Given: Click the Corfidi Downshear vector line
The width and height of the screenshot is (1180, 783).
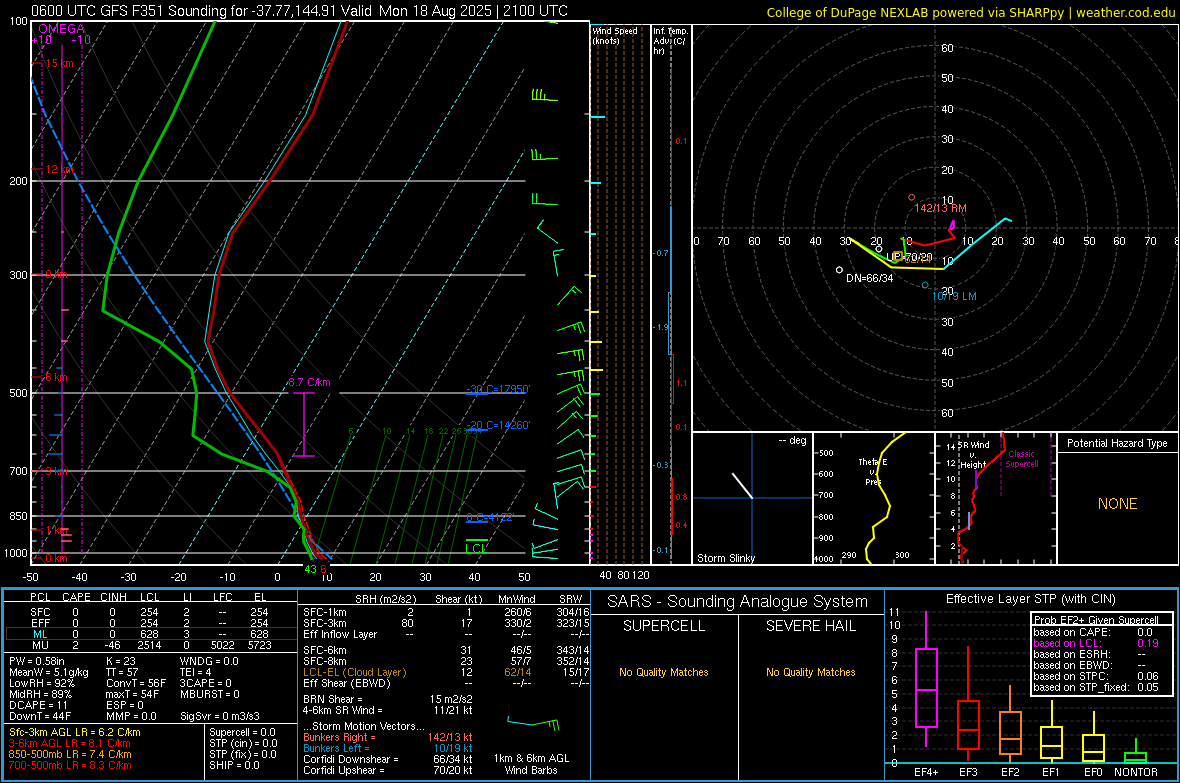Looking at the screenshot, I should 388,759.
